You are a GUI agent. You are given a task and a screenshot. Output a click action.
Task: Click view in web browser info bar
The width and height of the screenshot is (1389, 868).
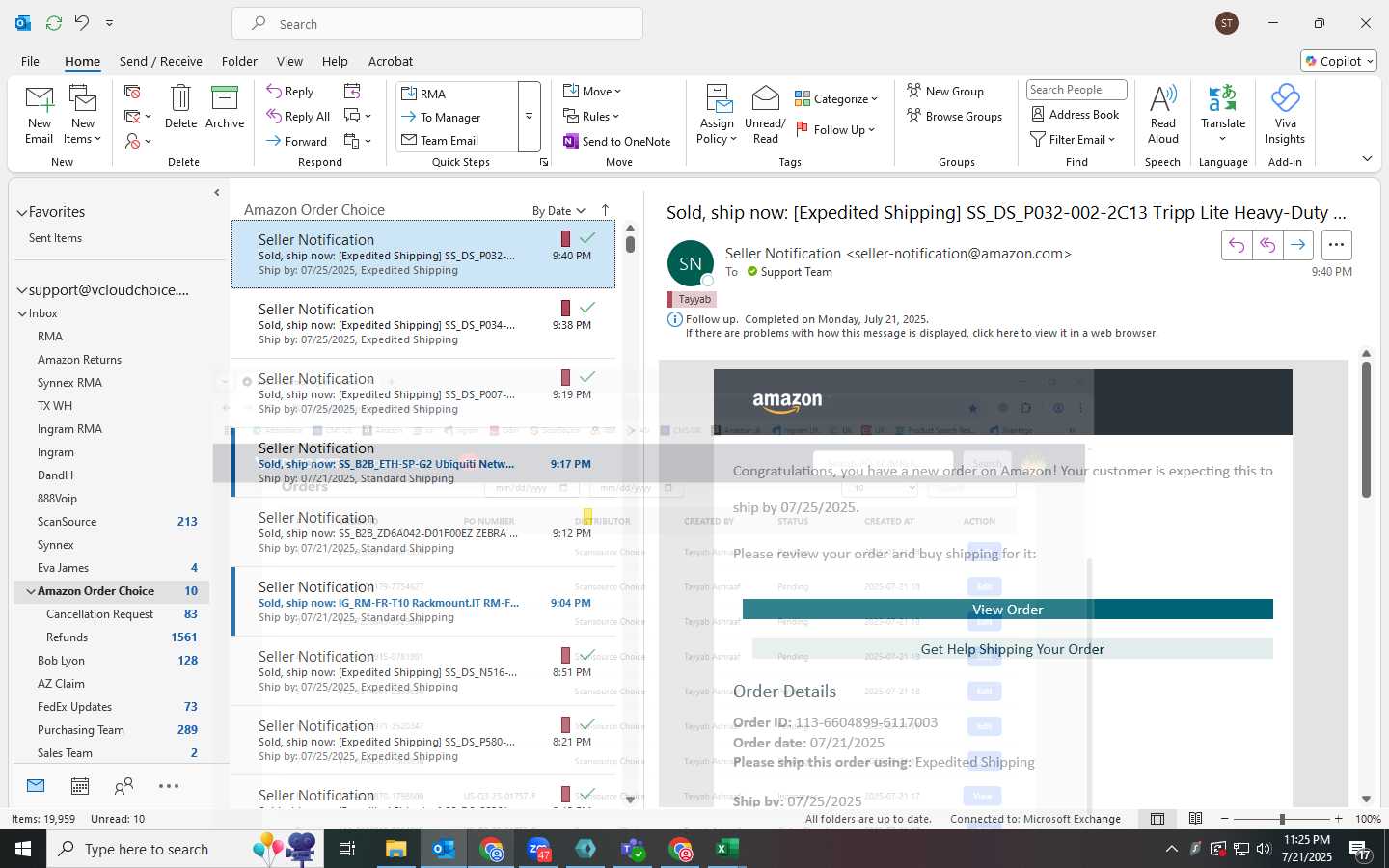click(921, 333)
